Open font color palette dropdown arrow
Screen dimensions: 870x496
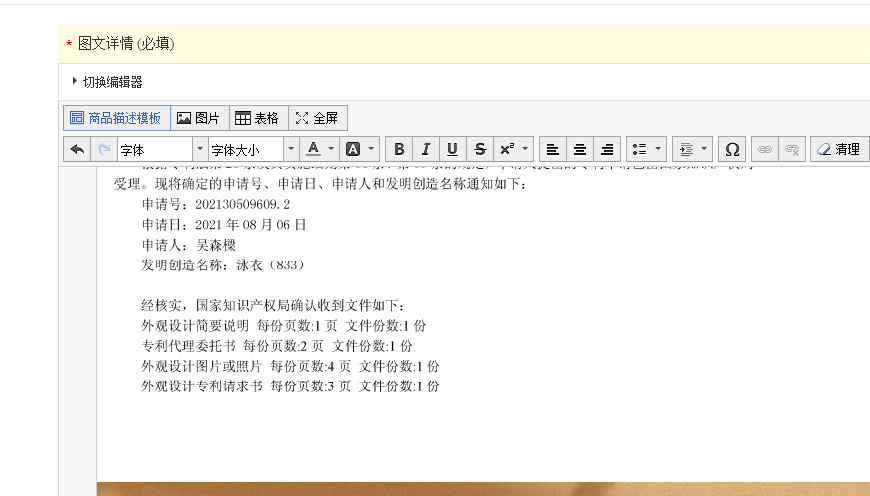331,149
